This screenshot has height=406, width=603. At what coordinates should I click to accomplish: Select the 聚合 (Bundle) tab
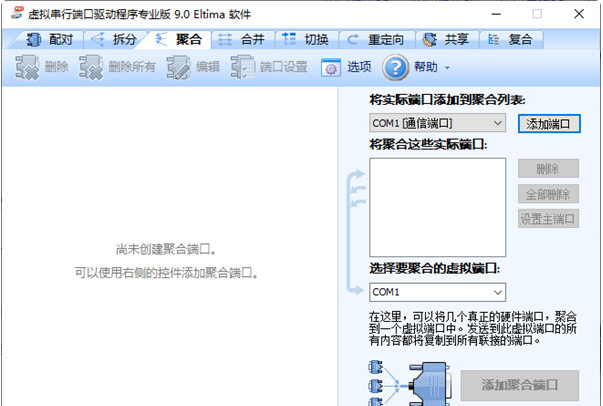point(177,40)
